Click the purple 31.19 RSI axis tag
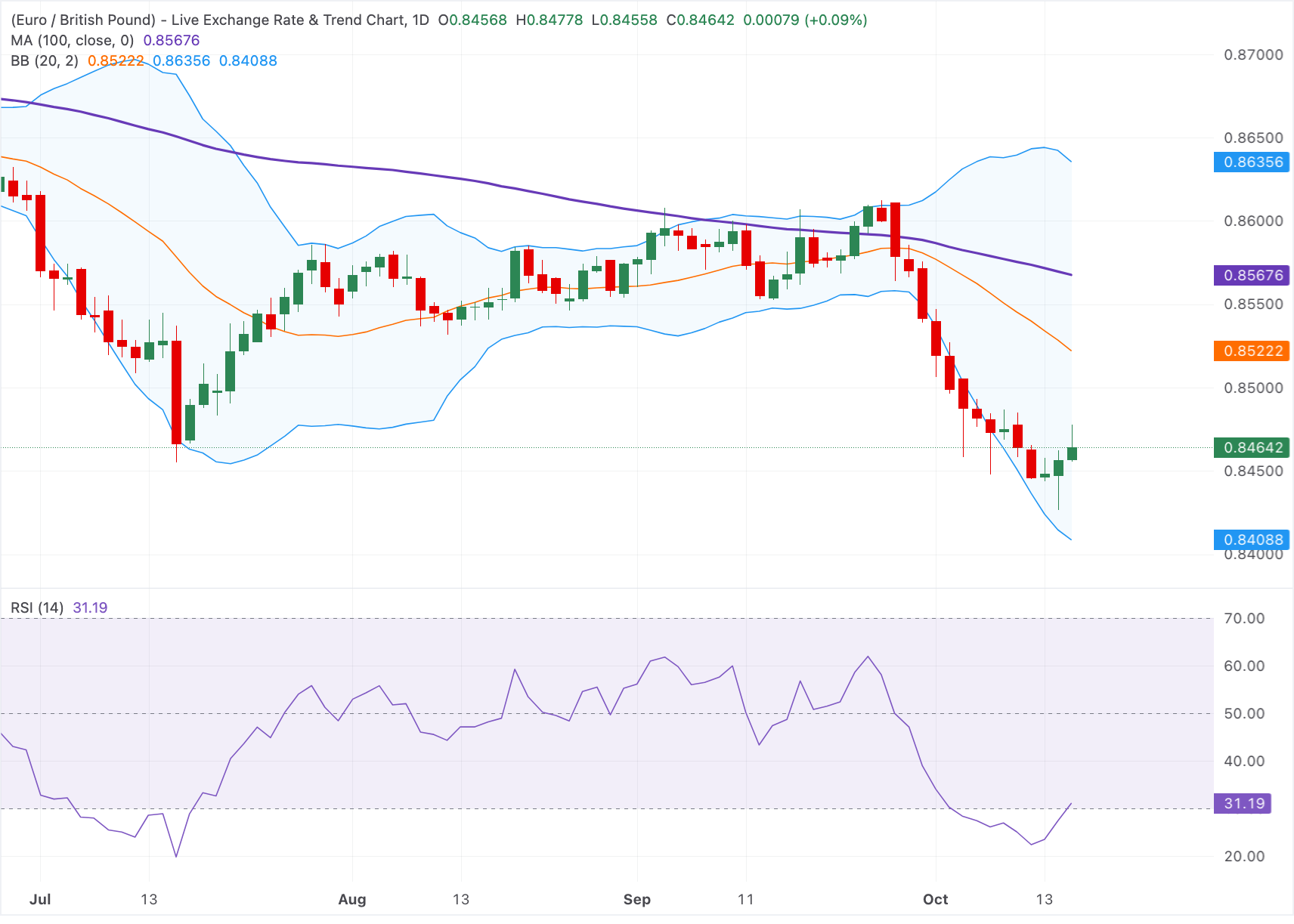 pyautogui.click(x=1243, y=803)
